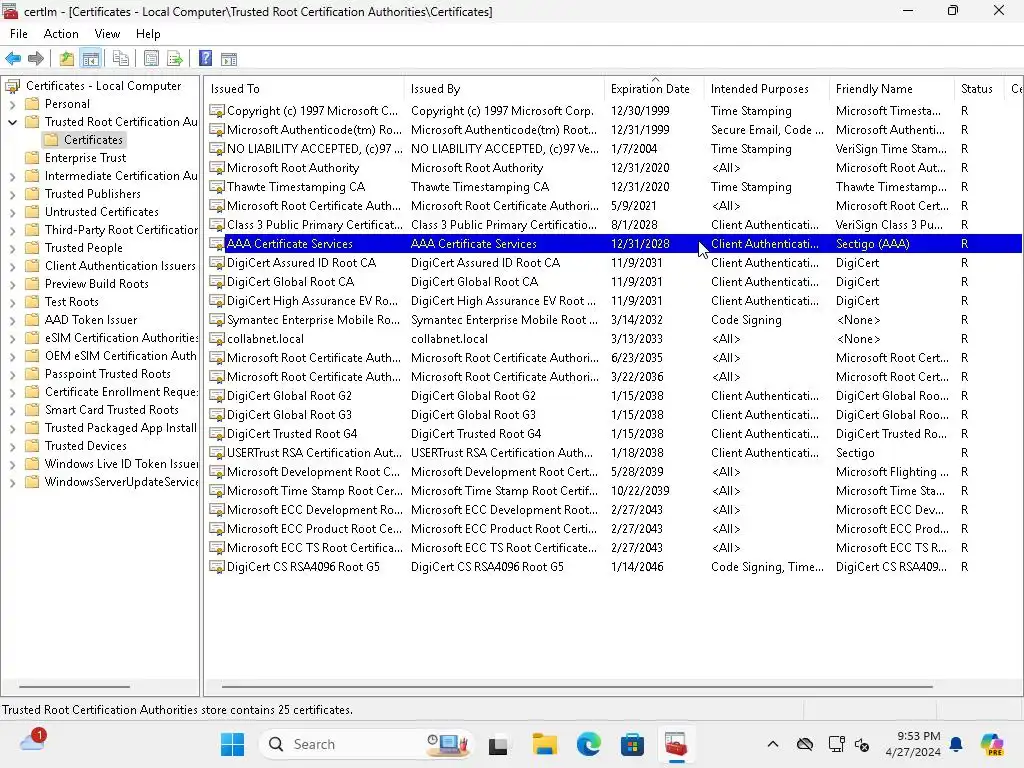Select the Test Roots folder
The image size is (1024, 768).
coord(71,302)
